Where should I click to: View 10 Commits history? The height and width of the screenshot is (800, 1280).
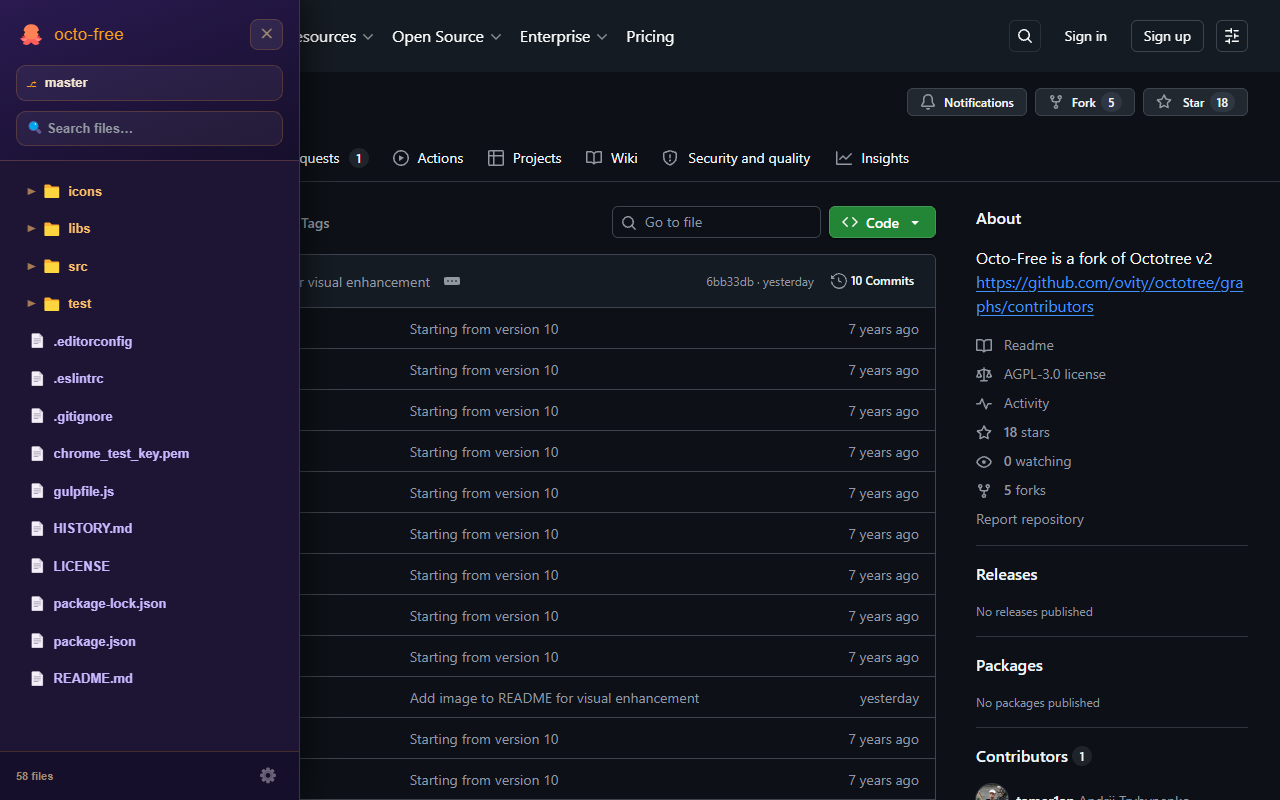(872, 281)
